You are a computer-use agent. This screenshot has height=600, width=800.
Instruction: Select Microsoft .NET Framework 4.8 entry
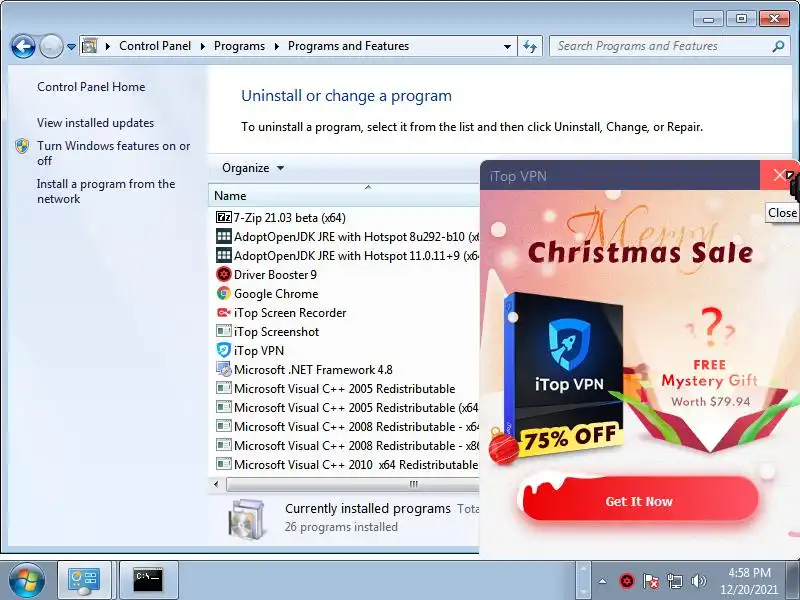[313, 369]
